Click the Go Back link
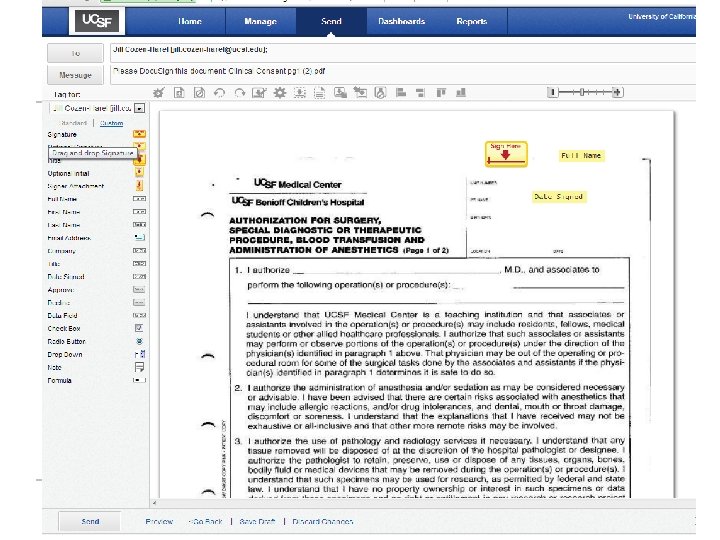Viewport: 720px width, 540px height. coord(206,522)
